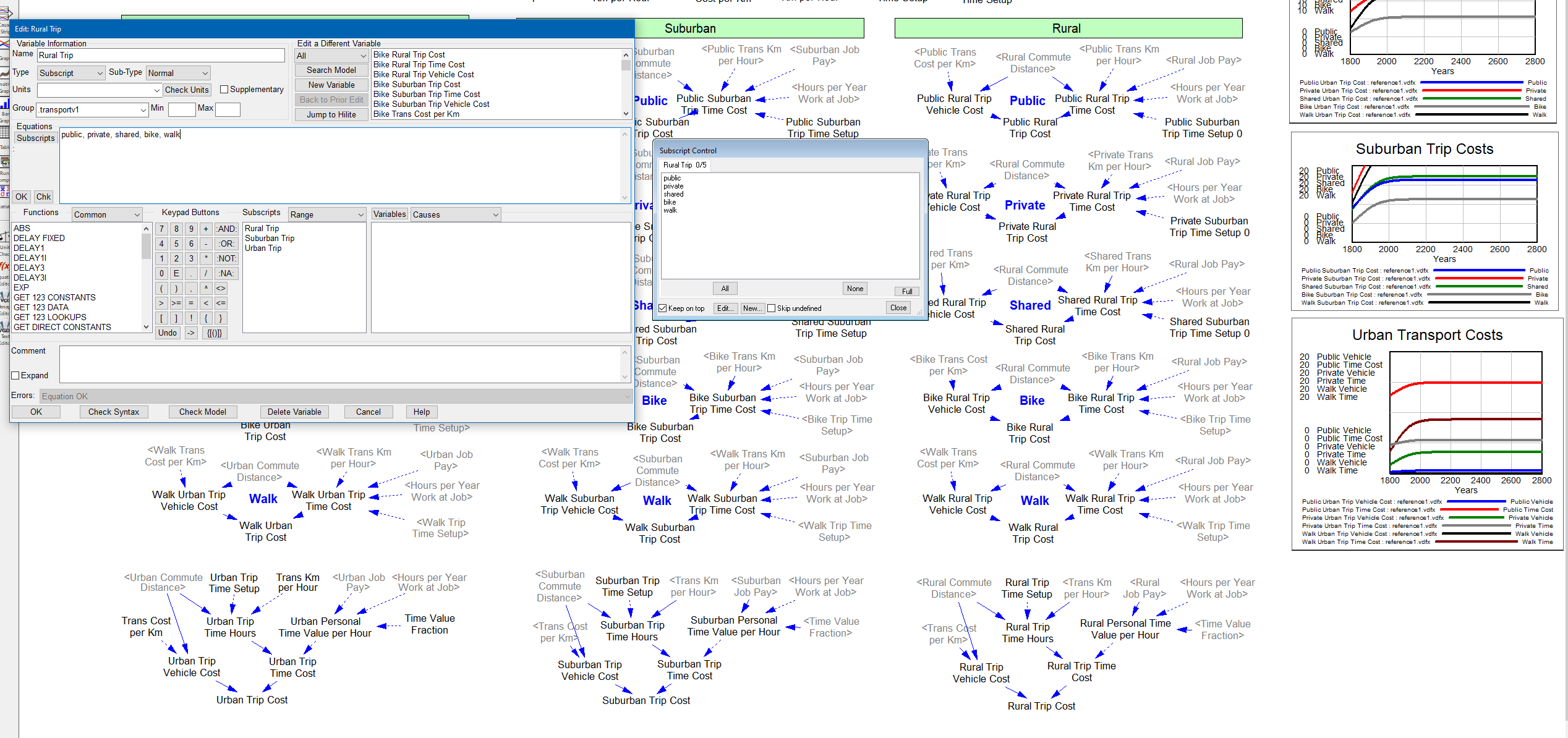Click the Variables button beside Causes
Image resolution: width=1568 pixels, height=738 pixels.
(390, 214)
